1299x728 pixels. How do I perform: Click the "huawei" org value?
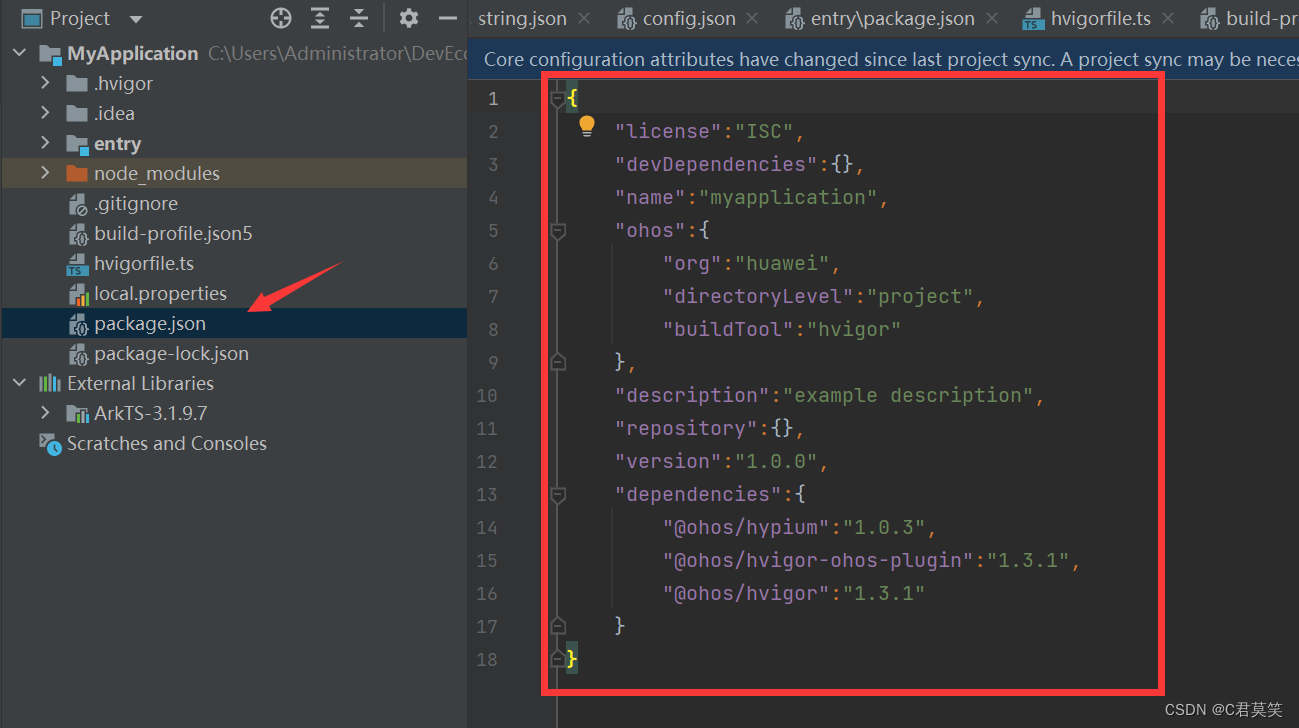point(782,263)
